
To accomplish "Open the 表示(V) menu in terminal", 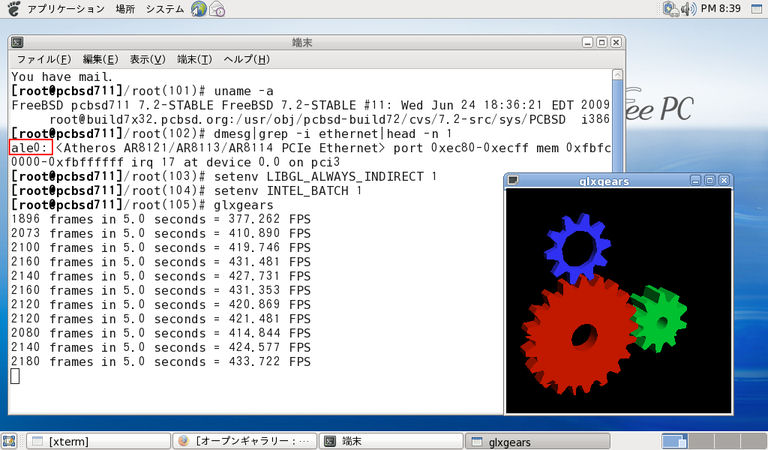I will click(x=147, y=59).
